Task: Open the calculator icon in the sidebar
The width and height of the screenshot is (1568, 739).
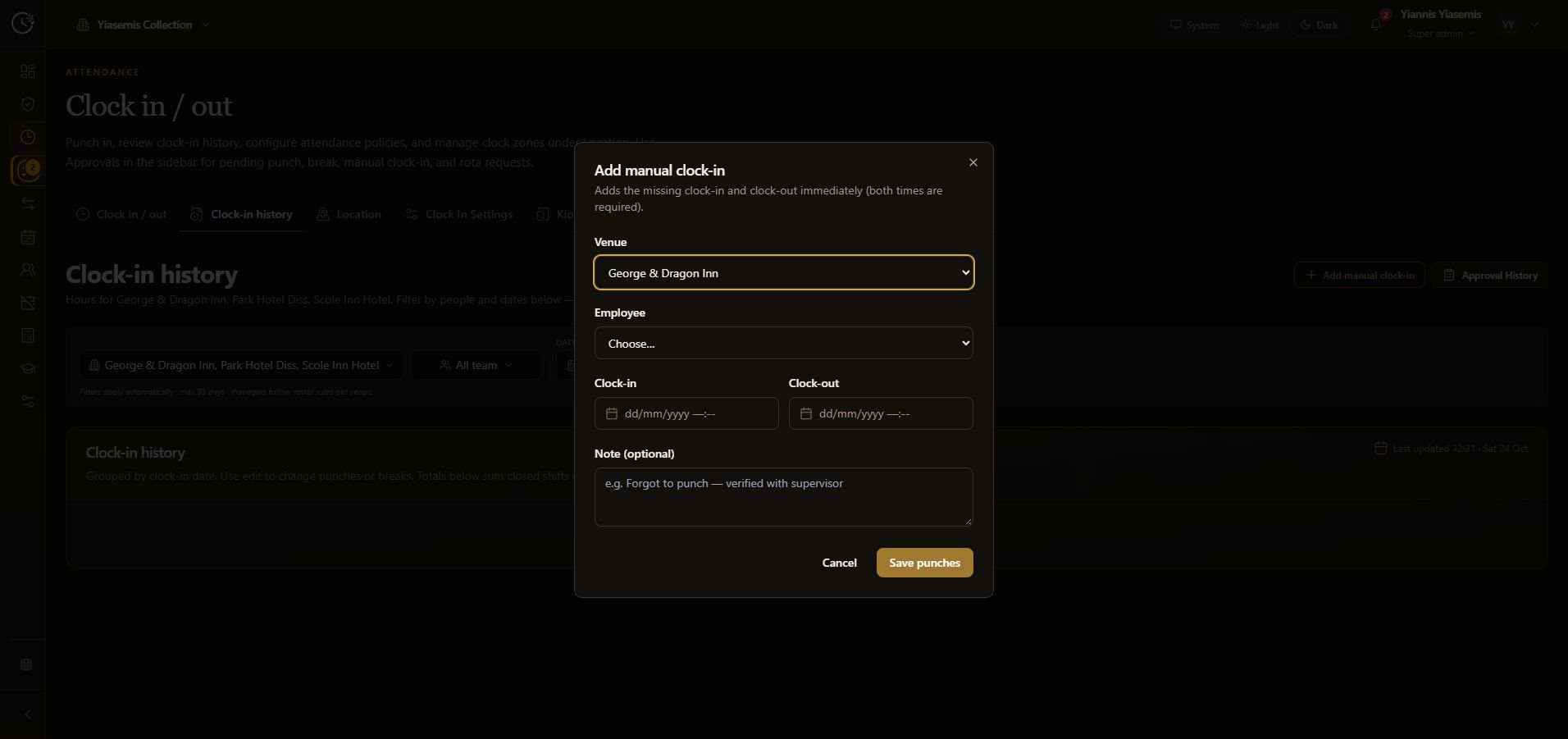Action: point(28,335)
